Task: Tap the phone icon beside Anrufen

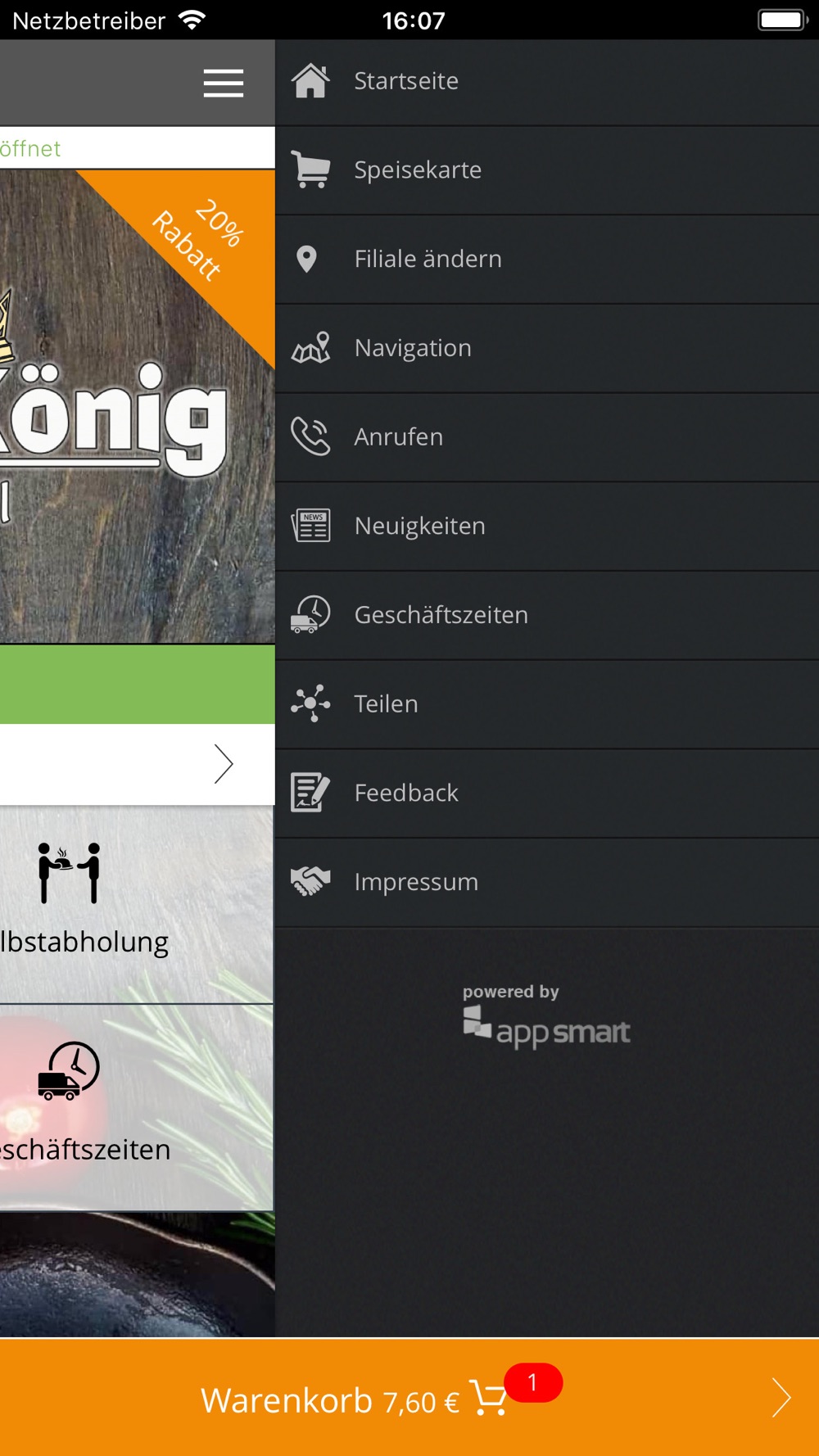Action: (310, 436)
